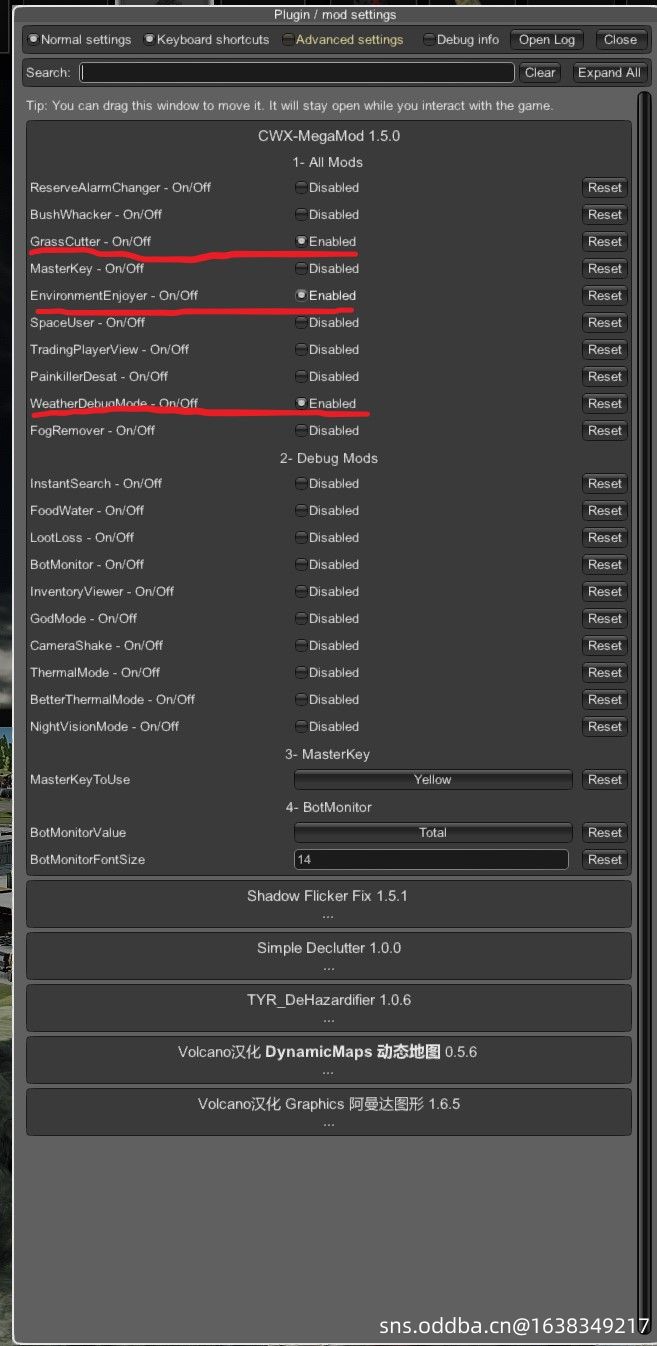The height and width of the screenshot is (1346, 657).
Task: Collapse the CWX-MegaMod 1.5.0 section header
Action: (x=329, y=136)
